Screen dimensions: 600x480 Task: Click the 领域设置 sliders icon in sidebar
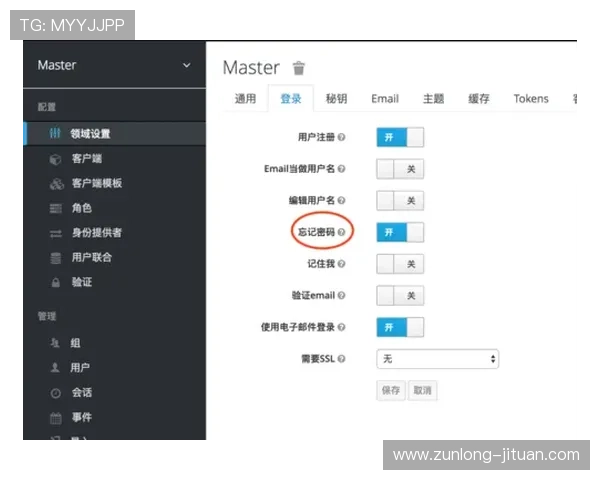coord(55,133)
